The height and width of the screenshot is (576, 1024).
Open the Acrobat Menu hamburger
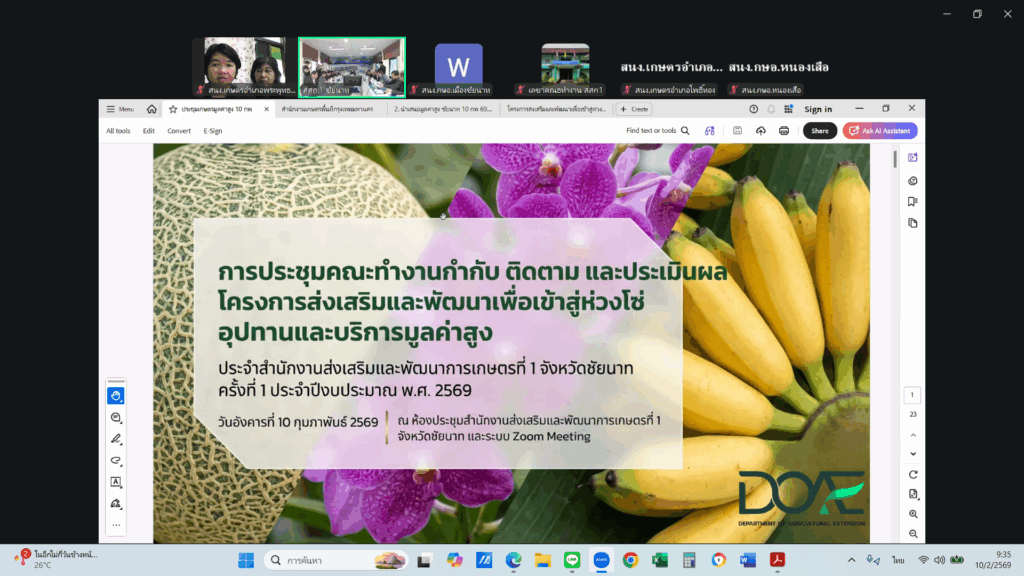[120, 109]
